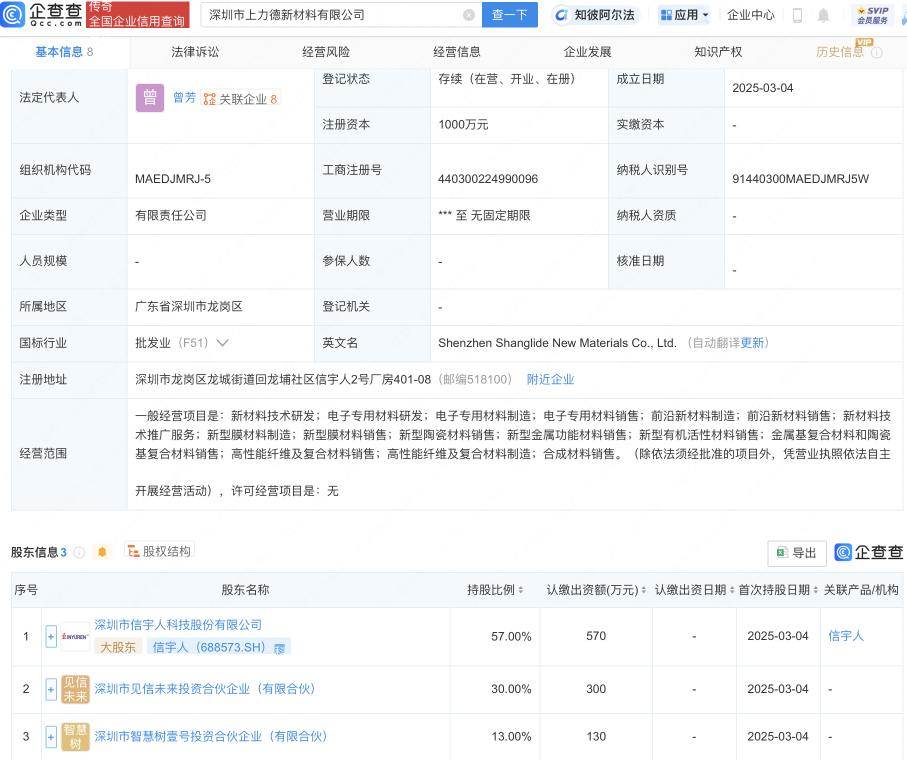Open the mobile phone app icon
This screenshot has width=907, height=760.
[x=797, y=16]
